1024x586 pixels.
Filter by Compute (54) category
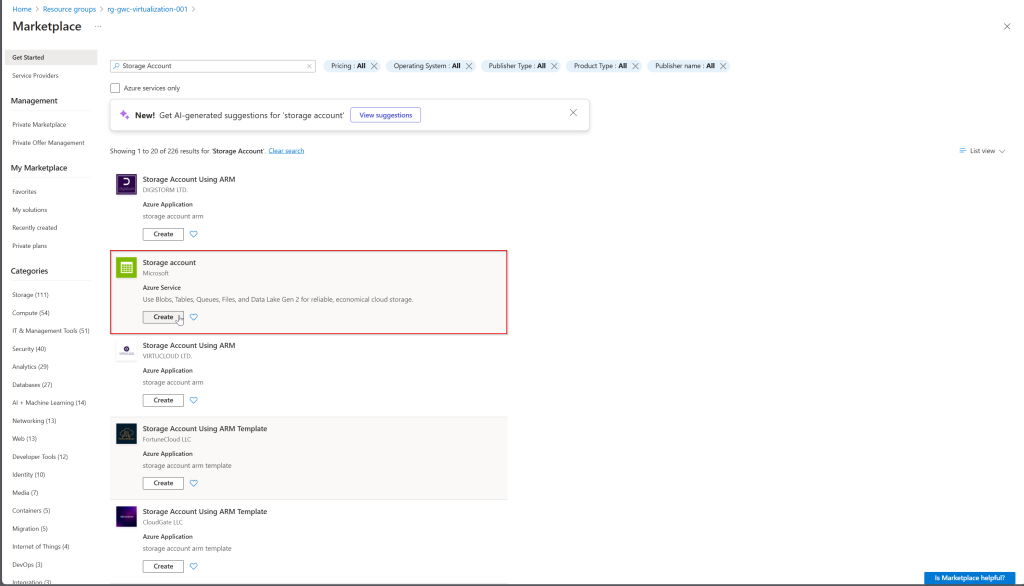coord(31,313)
